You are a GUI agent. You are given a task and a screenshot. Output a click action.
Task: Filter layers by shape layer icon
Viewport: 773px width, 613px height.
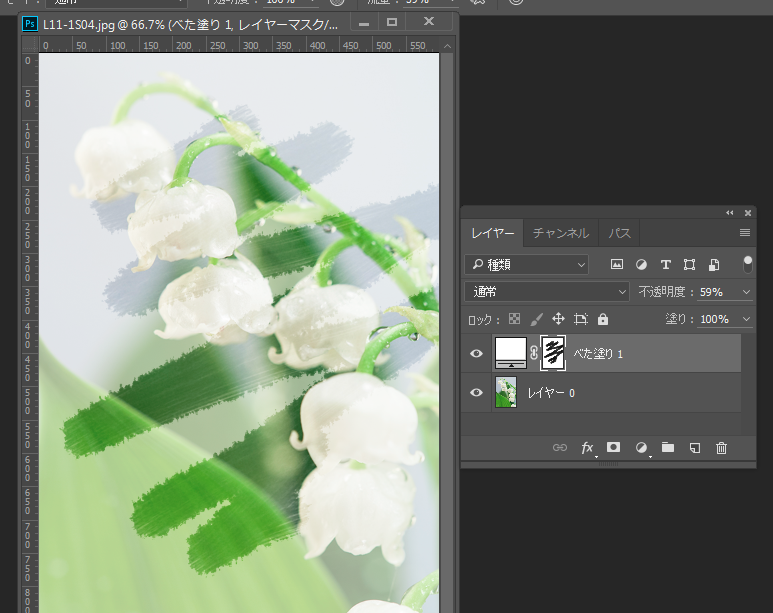click(x=689, y=264)
